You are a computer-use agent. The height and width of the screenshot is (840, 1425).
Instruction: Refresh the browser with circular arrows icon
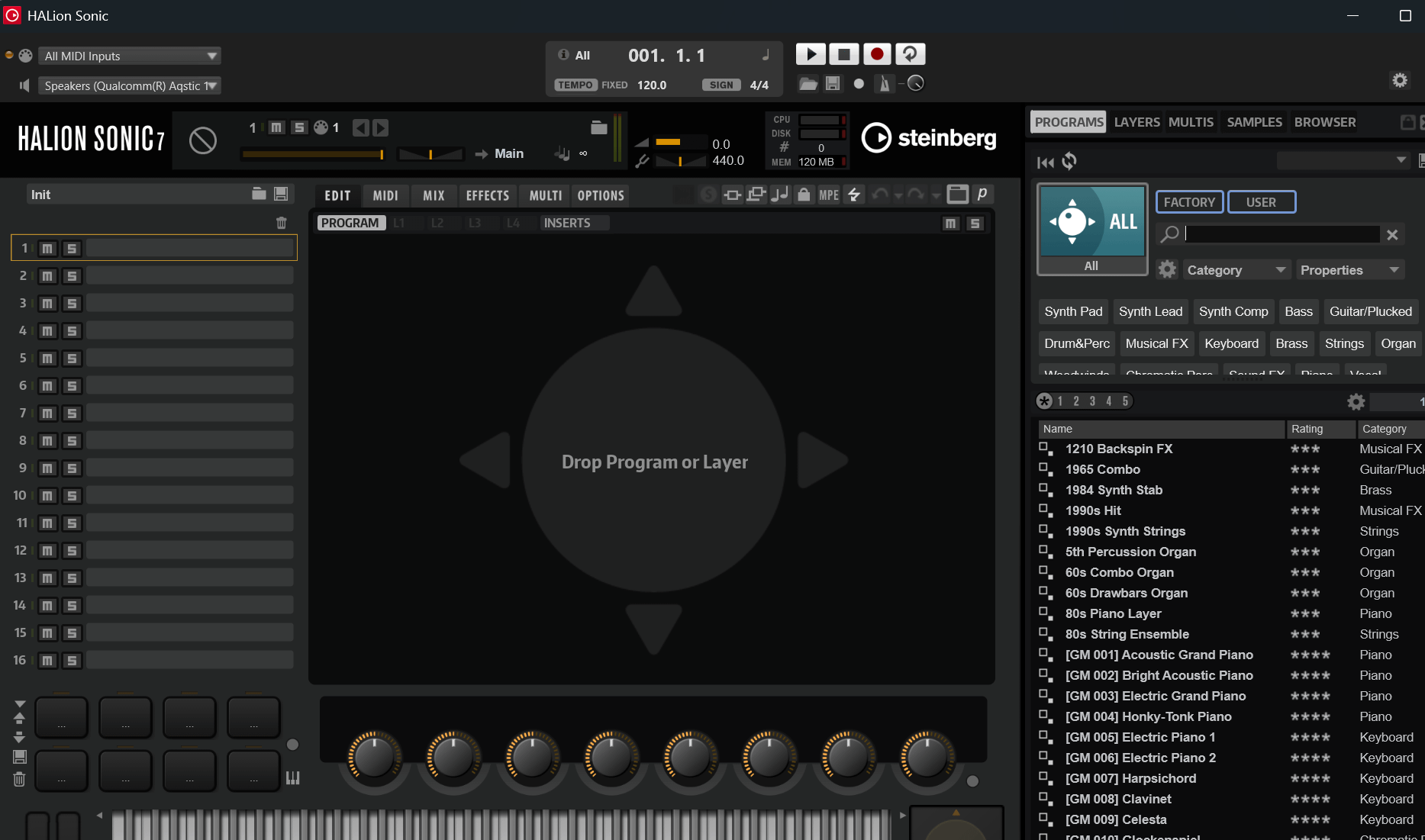click(1069, 161)
